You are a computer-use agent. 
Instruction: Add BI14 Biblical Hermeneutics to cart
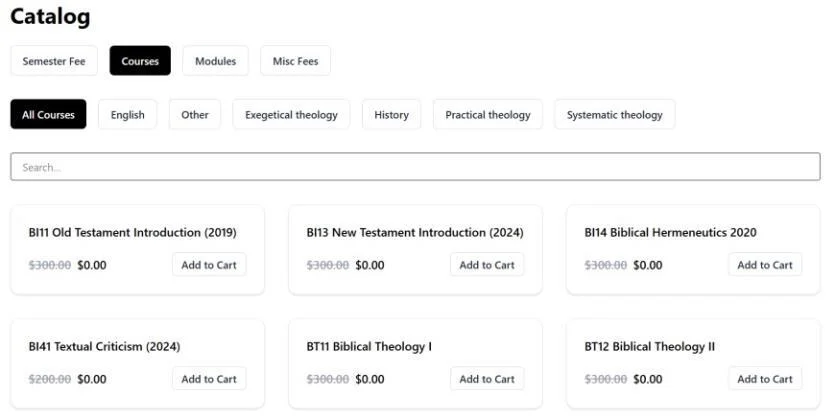(x=765, y=265)
